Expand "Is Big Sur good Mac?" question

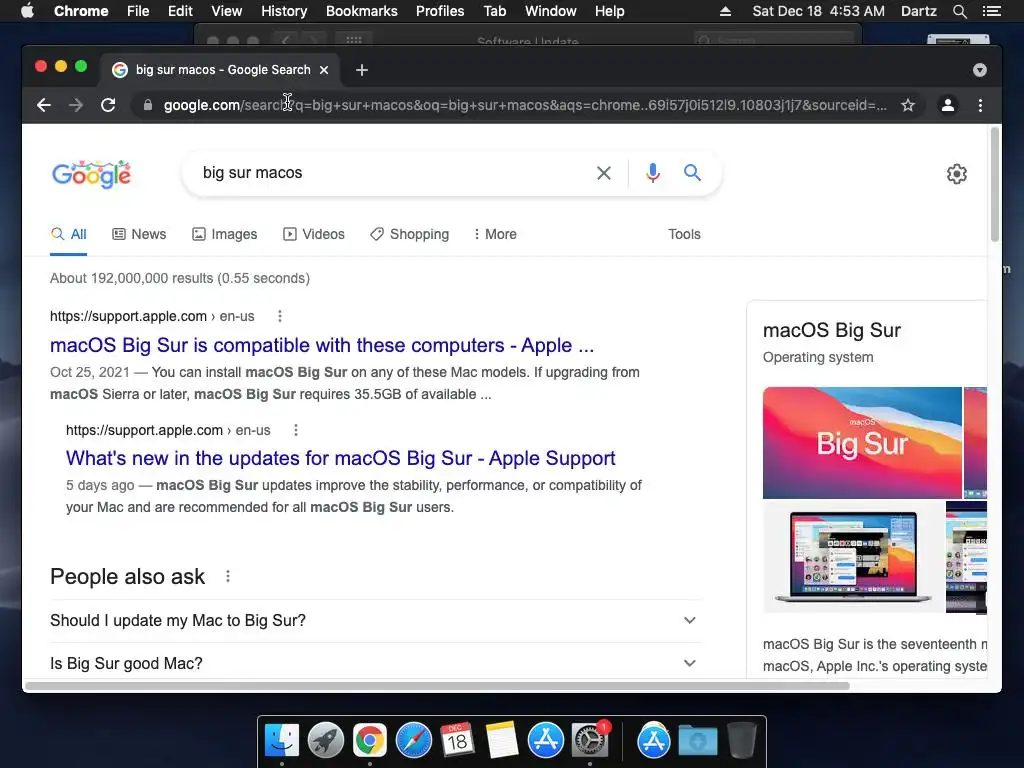pyautogui.click(x=376, y=663)
